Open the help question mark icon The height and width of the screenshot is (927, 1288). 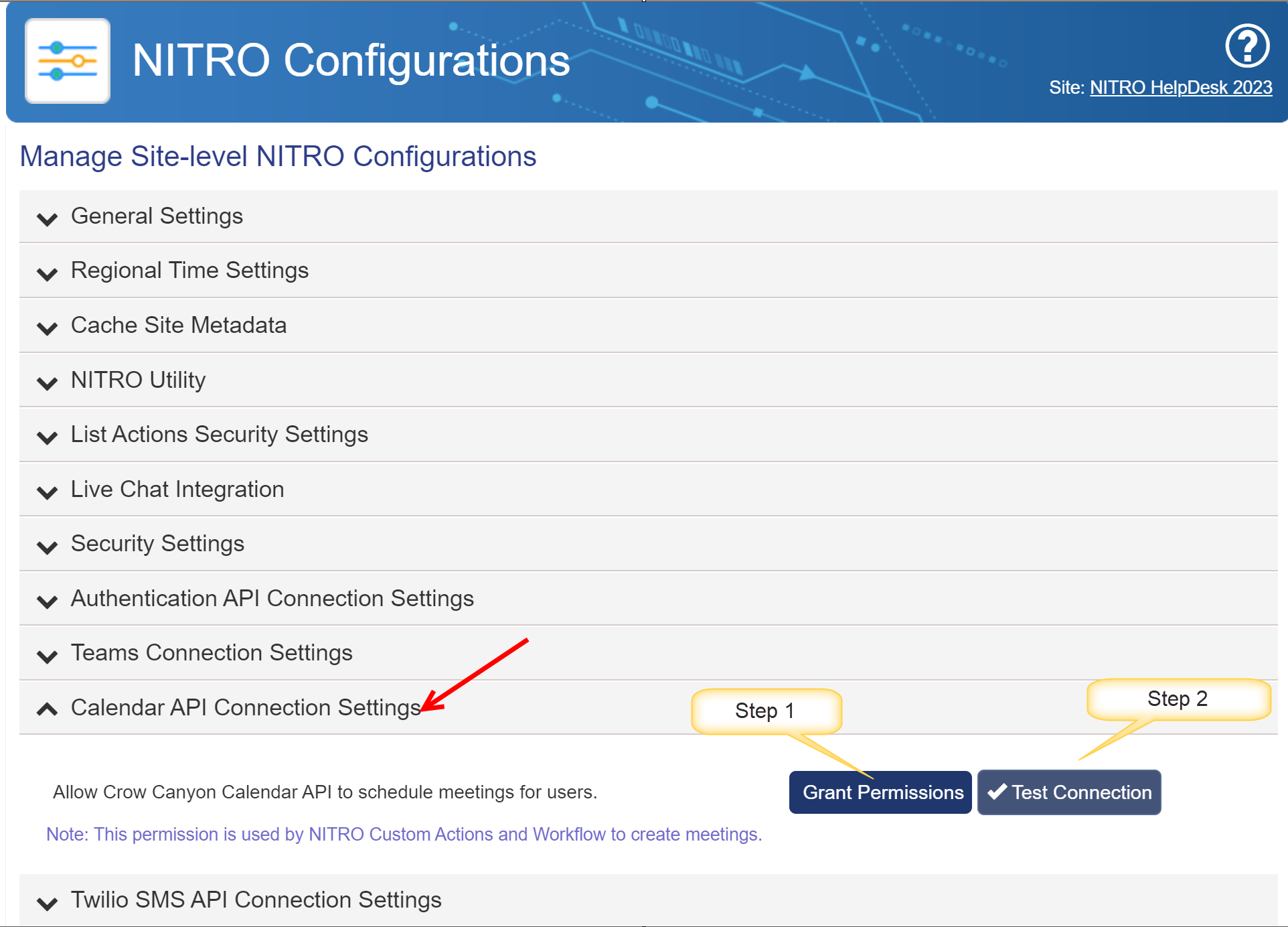click(1247, 46)
